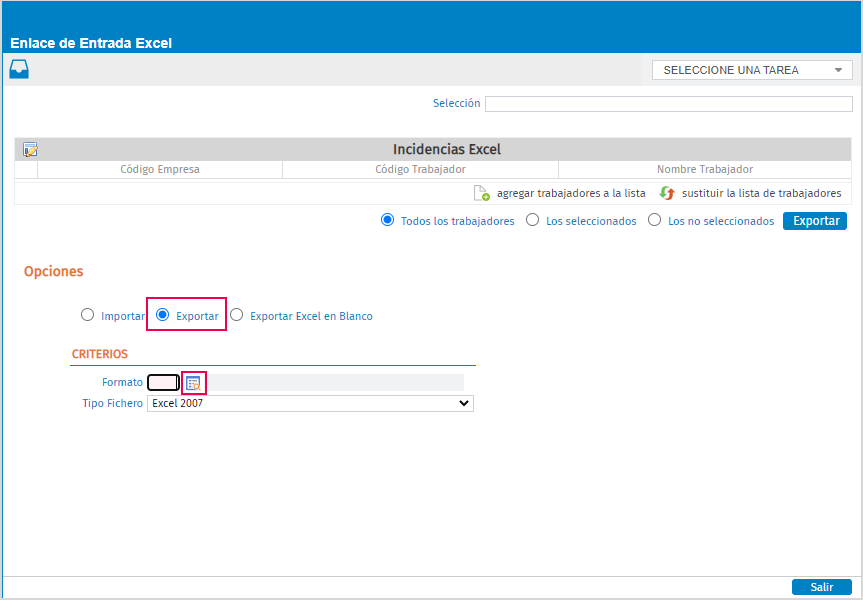Click the Código Trabajador column header
863x600 pixels.
(420, 170)
